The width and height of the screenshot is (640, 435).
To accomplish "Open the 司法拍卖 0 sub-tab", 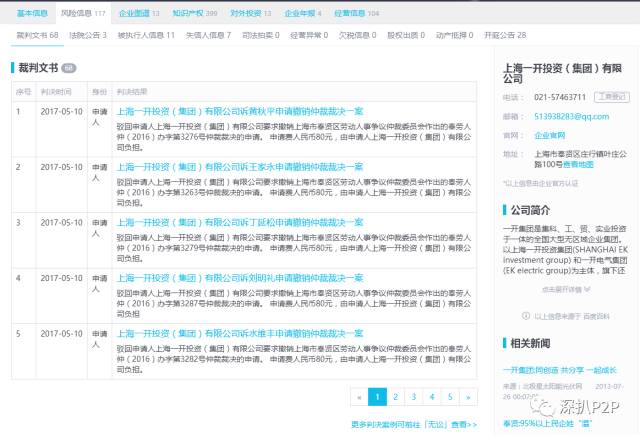I will click(x=260, y=36).
